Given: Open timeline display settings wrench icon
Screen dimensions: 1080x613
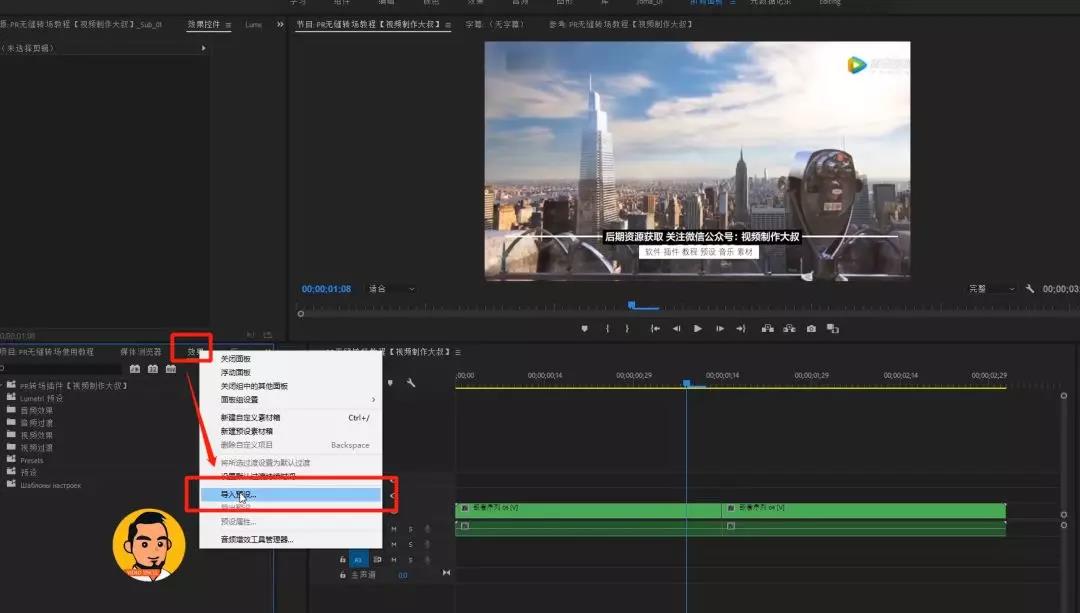Looking at the screenshot, I should pos(411,382).
